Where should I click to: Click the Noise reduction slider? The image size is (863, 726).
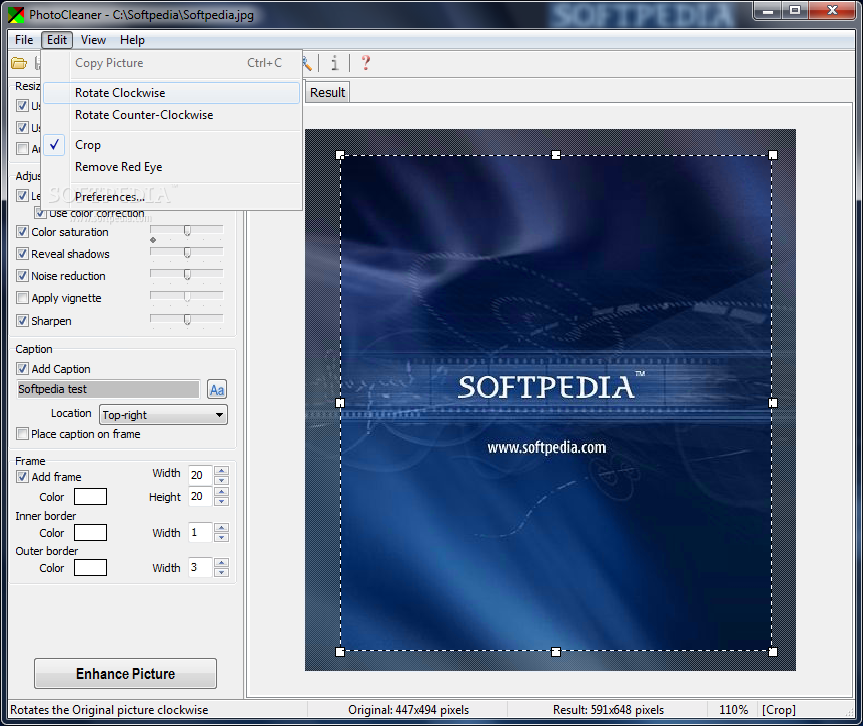187,274
